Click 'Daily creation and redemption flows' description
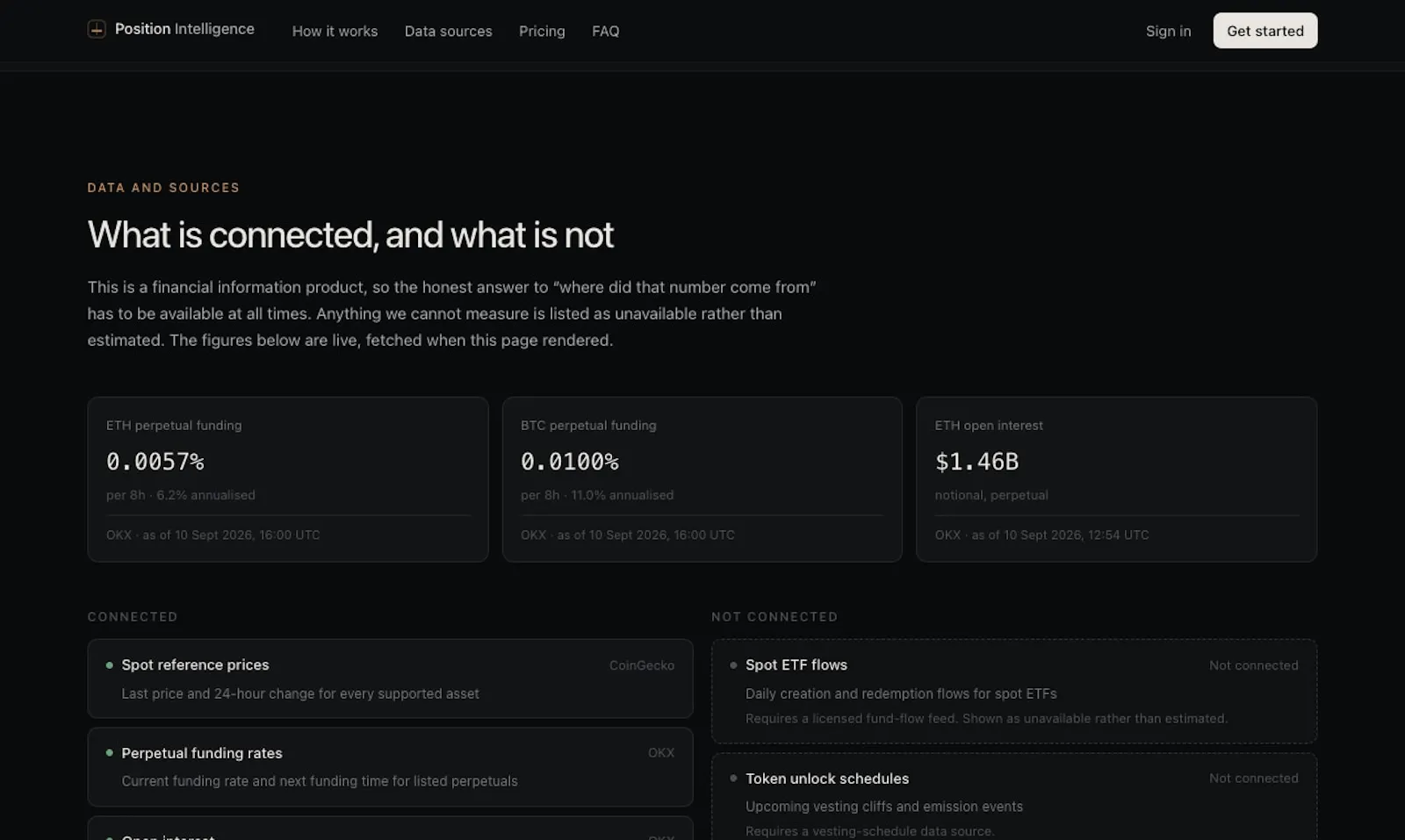The image size is (1405, 840). 901,693
